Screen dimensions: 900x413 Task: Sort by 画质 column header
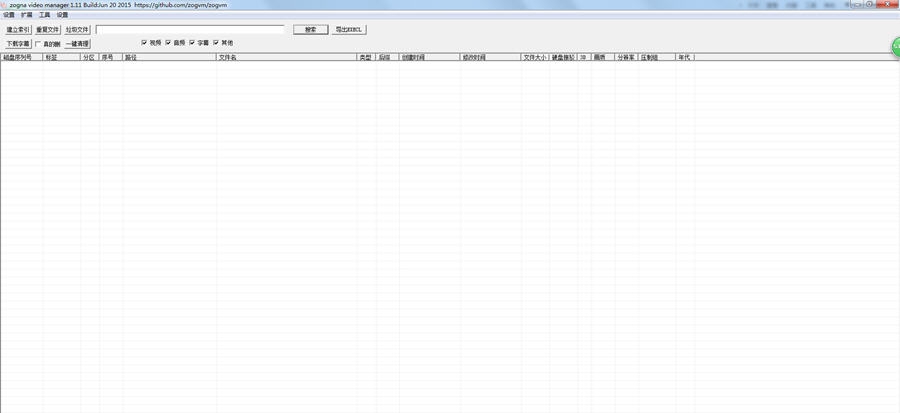603,57
